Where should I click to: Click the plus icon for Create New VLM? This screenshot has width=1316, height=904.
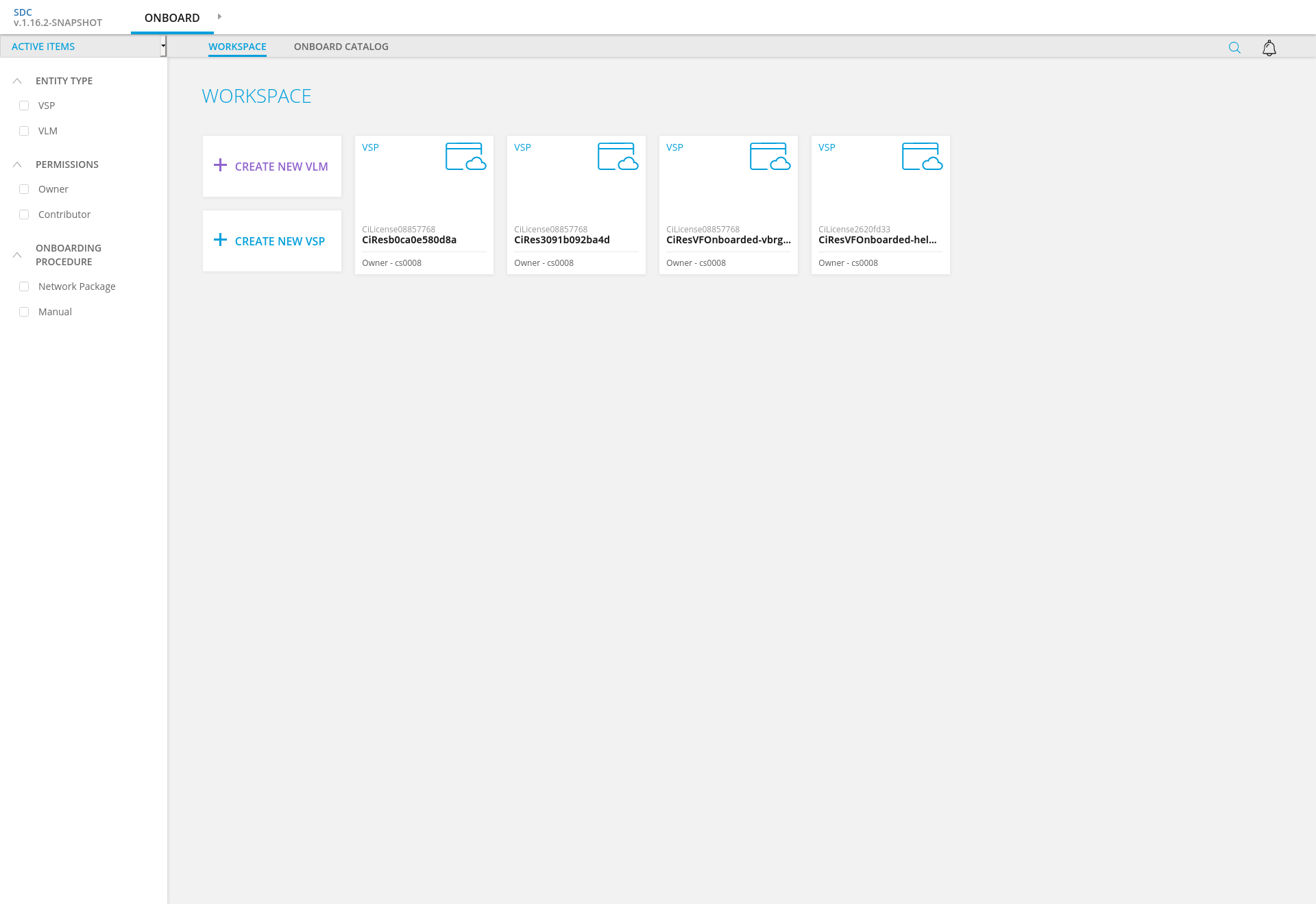(x=220, y=165)
